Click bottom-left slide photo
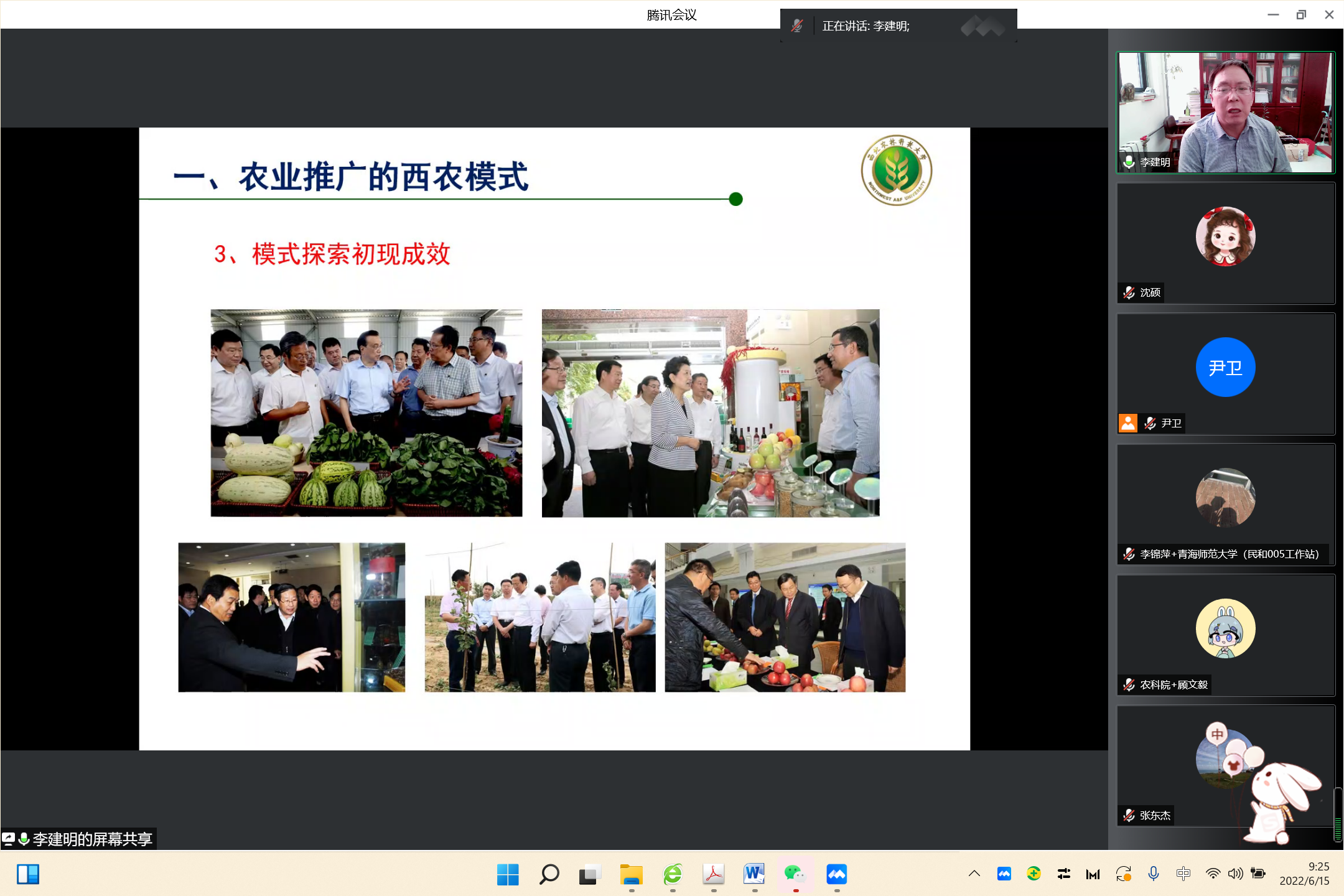Viewport: 1344px width, 896px height. pyautogui.click(x=292, y=617)
